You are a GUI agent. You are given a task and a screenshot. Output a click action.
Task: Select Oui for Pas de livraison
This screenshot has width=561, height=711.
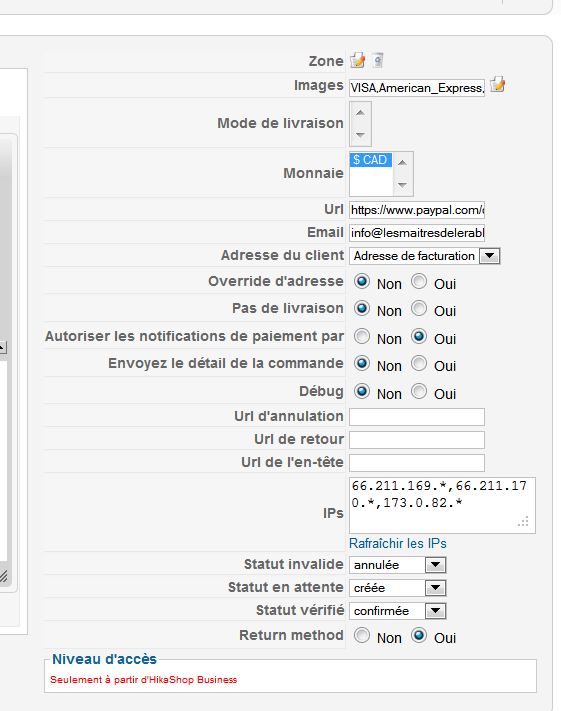point(419,309)
